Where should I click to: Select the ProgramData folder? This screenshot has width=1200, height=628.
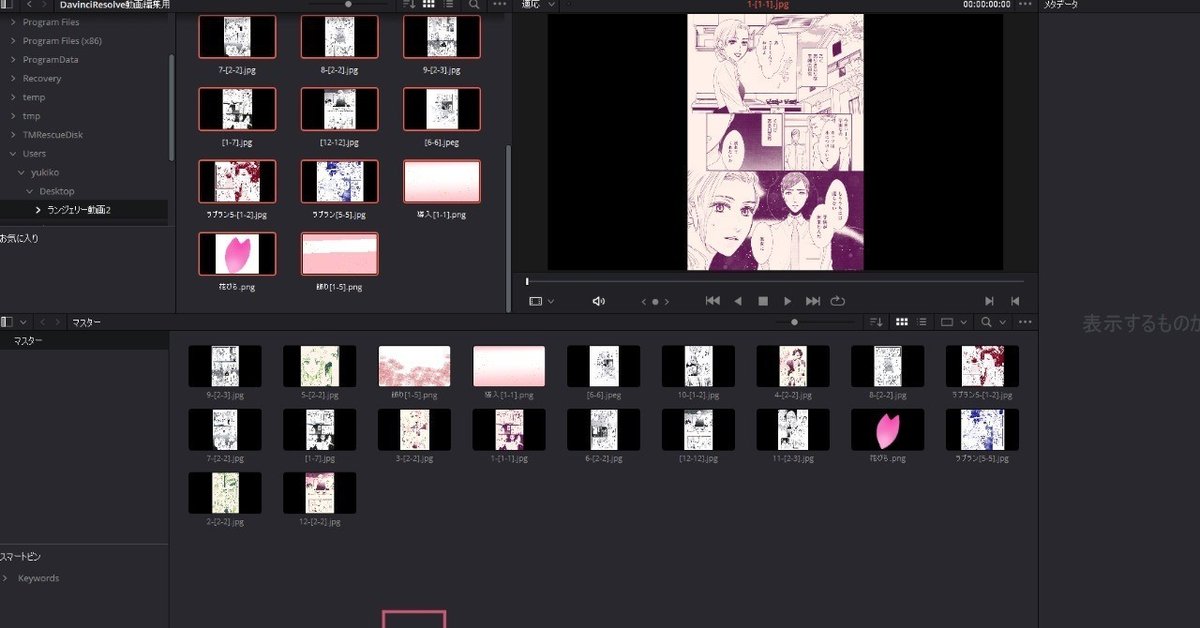50,60
